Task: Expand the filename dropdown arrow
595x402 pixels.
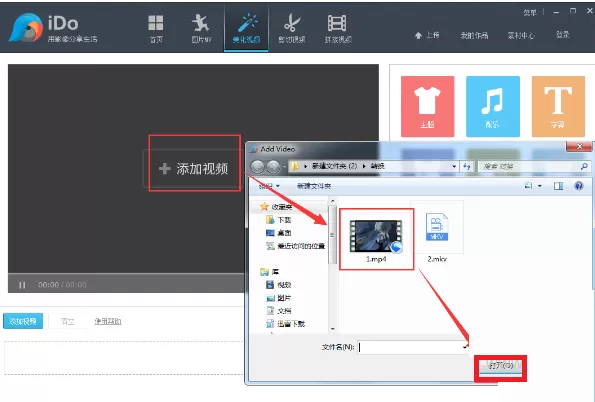Action: click(465, 347)
